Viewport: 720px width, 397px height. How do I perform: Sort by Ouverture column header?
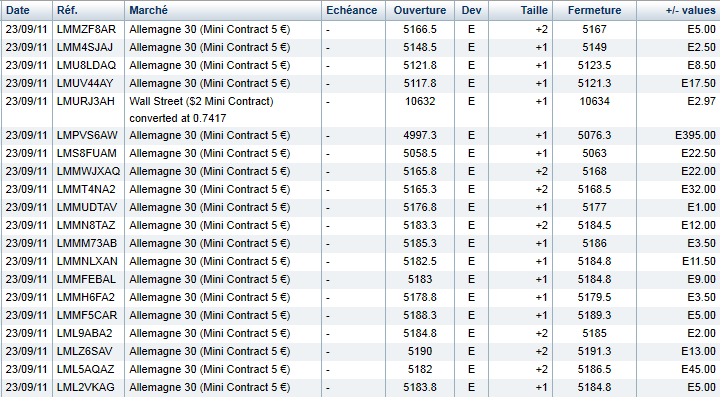coord(420,11)
